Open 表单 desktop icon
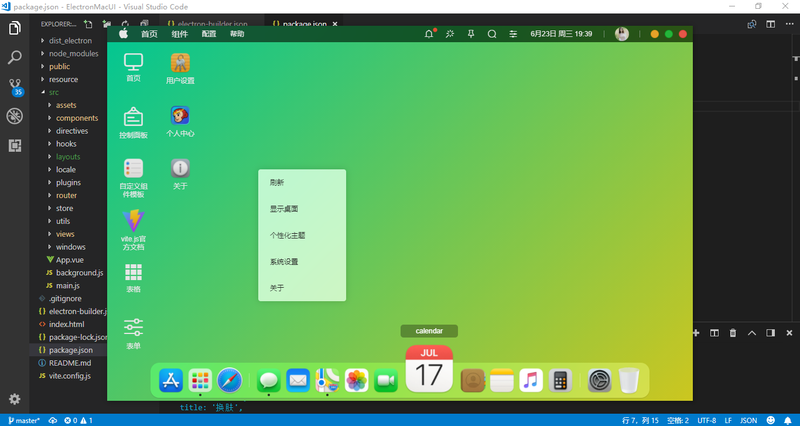The width and height of the screenshot is (800, 426). (x=133, y=334)
